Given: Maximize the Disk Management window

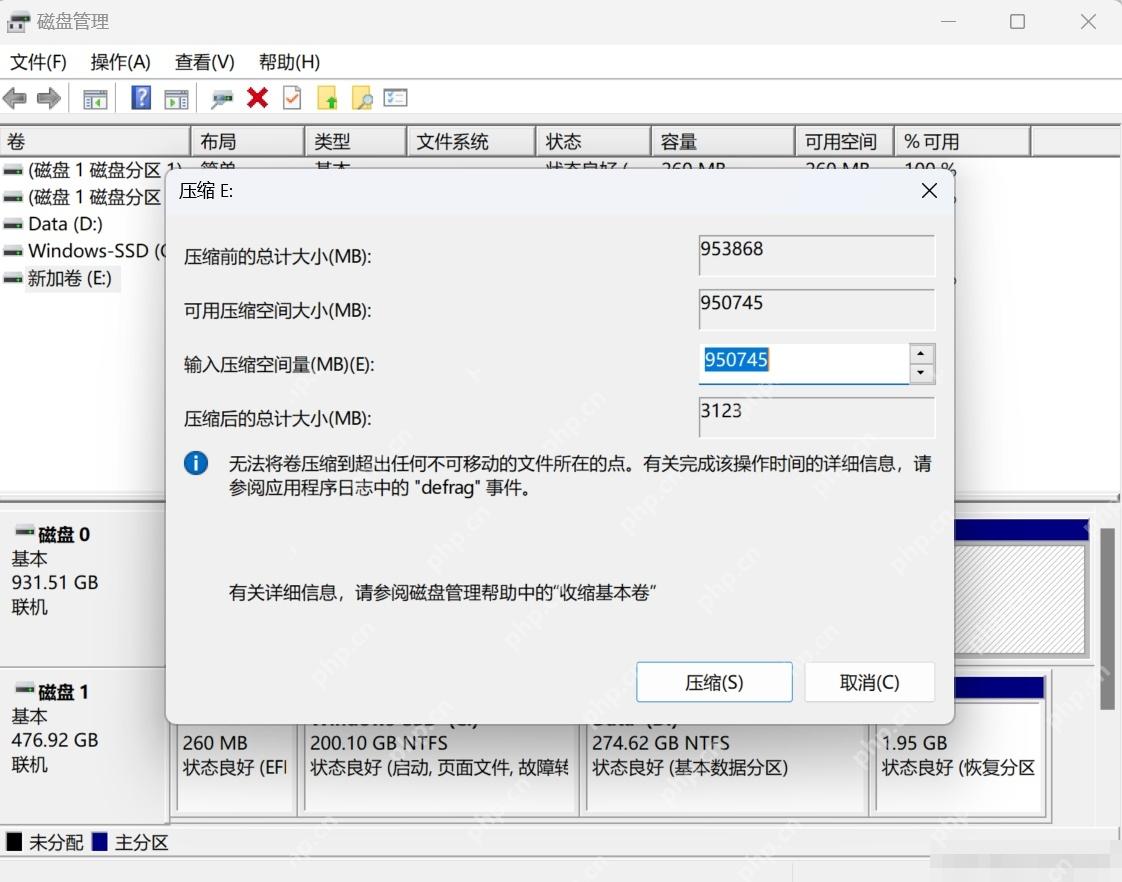Looking at the screenshot, I should (x=1018, y=22).
